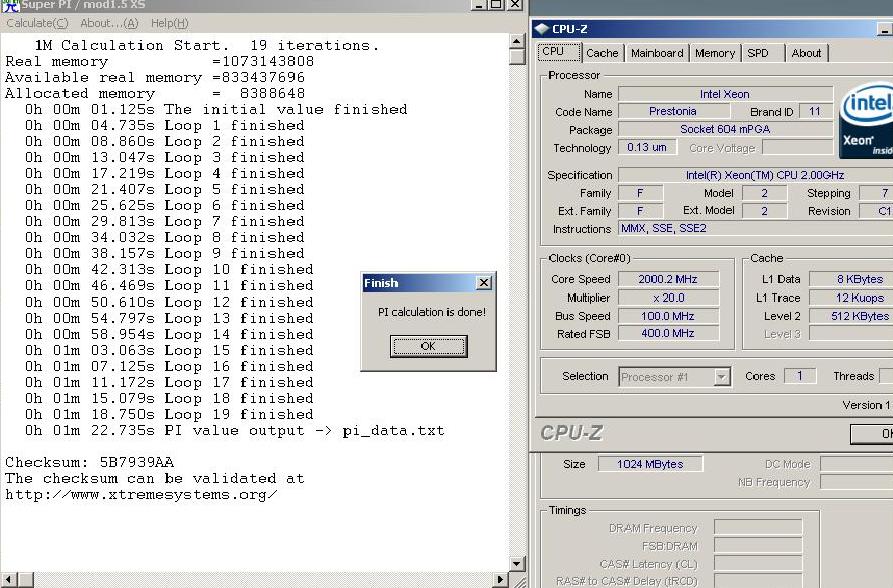The image size is (893, 588).
Task: Open the Help menu in Super PI
Action: click(169, 23)
